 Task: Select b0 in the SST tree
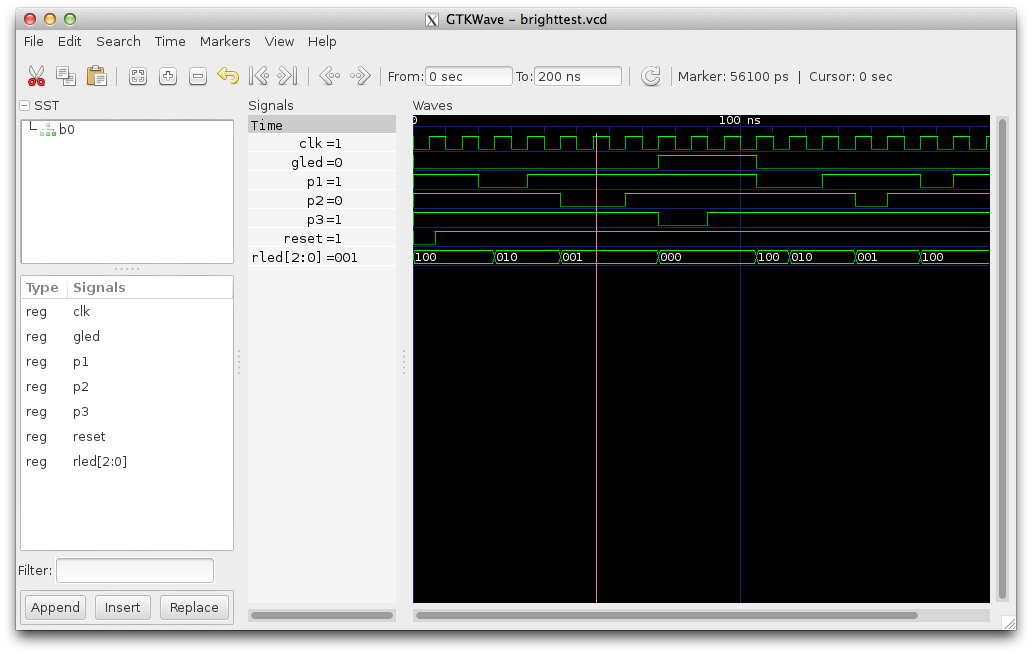coord(66,130)
